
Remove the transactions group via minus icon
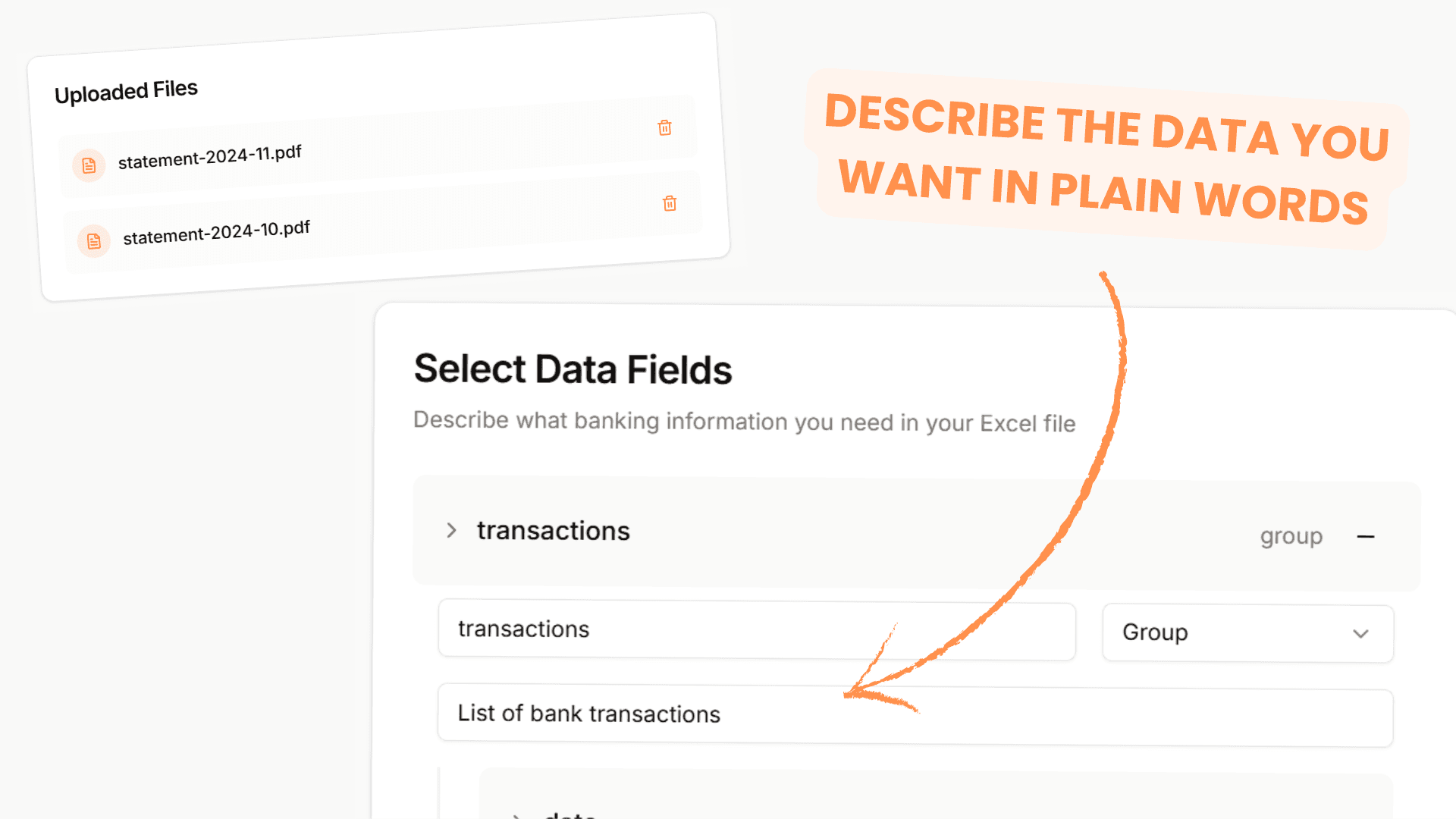pos(1366,537)
